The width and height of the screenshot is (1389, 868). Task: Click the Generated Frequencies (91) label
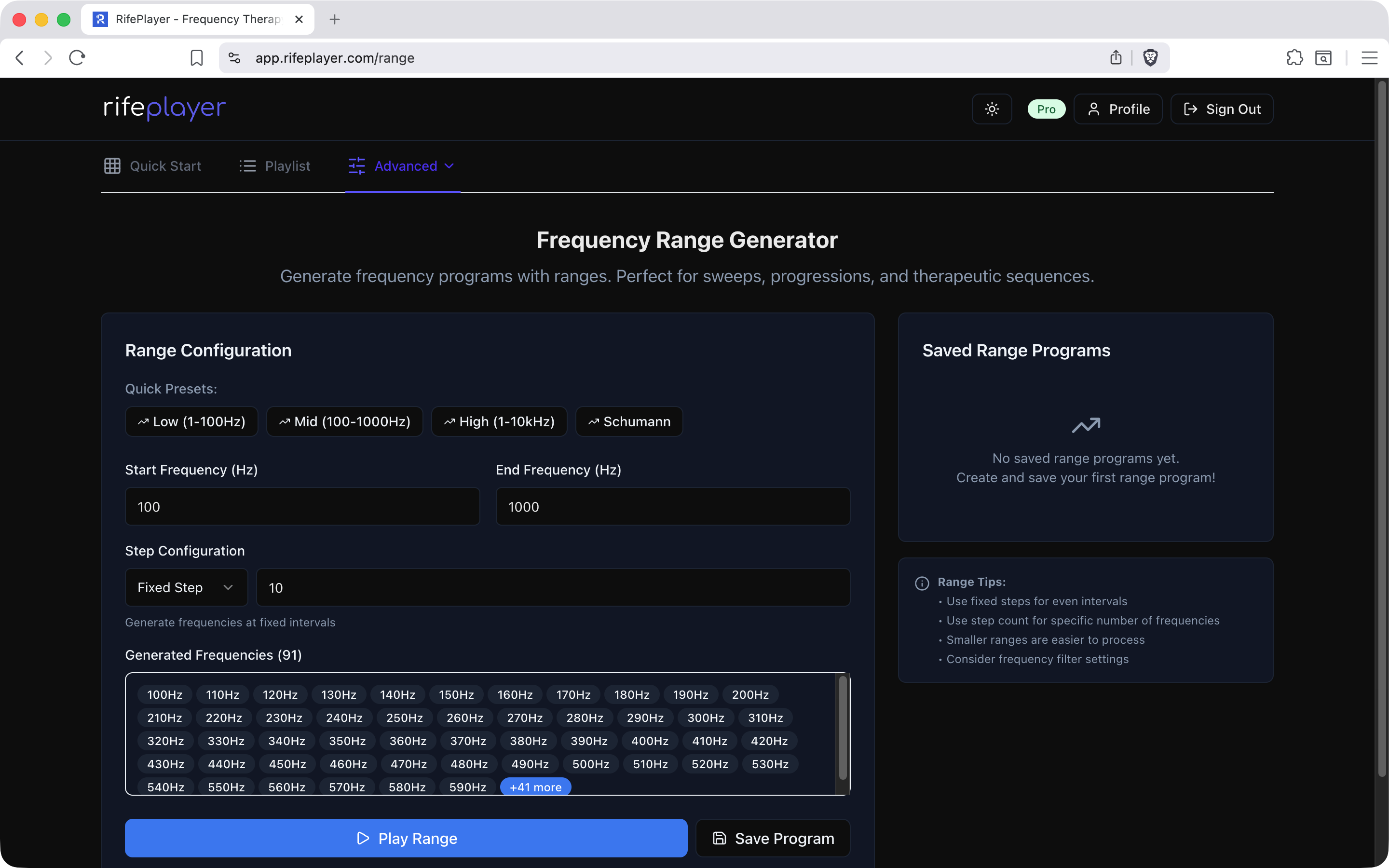click(x=214, y=655)
